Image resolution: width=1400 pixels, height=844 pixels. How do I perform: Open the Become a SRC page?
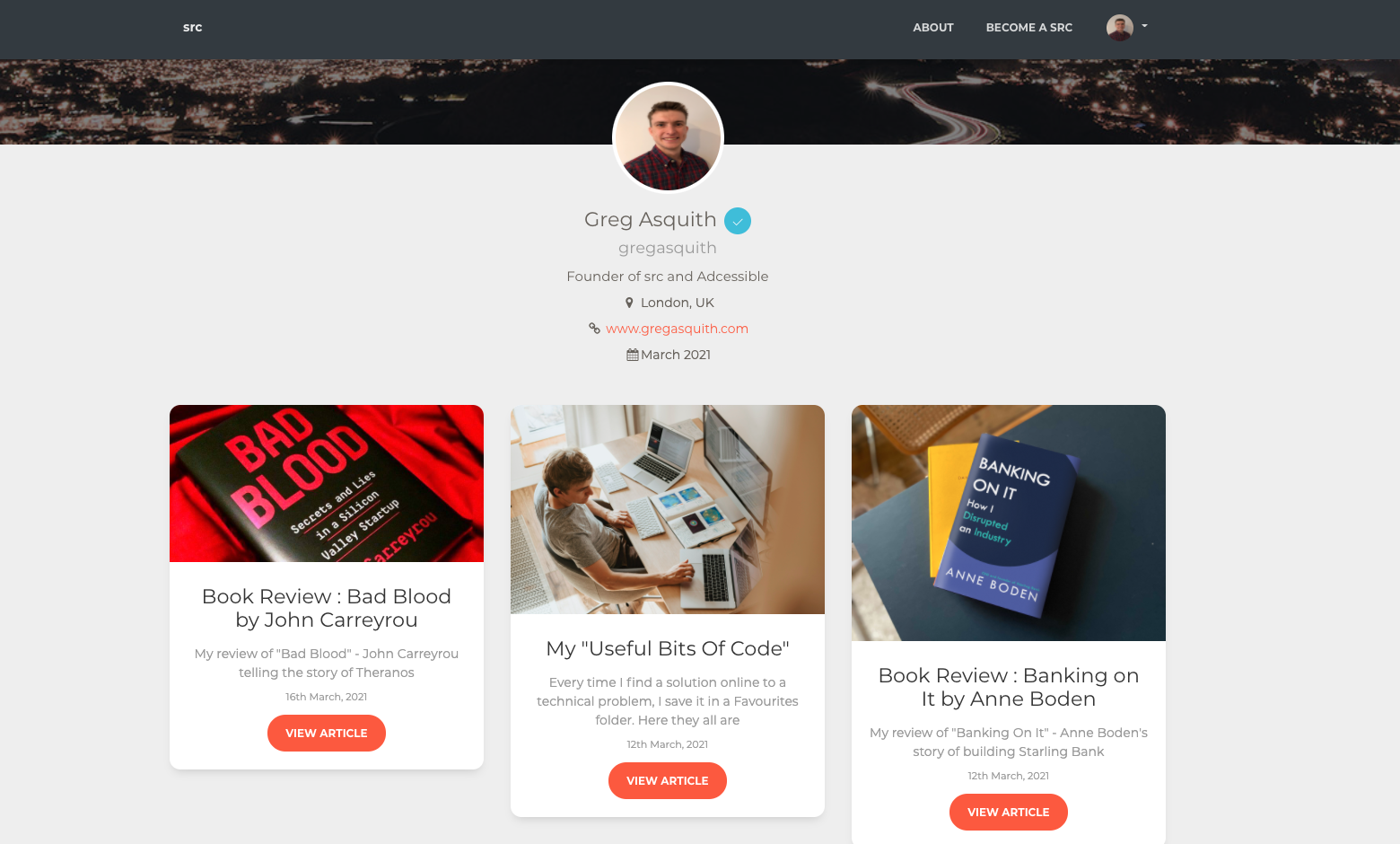click(x=1029, y=28)
